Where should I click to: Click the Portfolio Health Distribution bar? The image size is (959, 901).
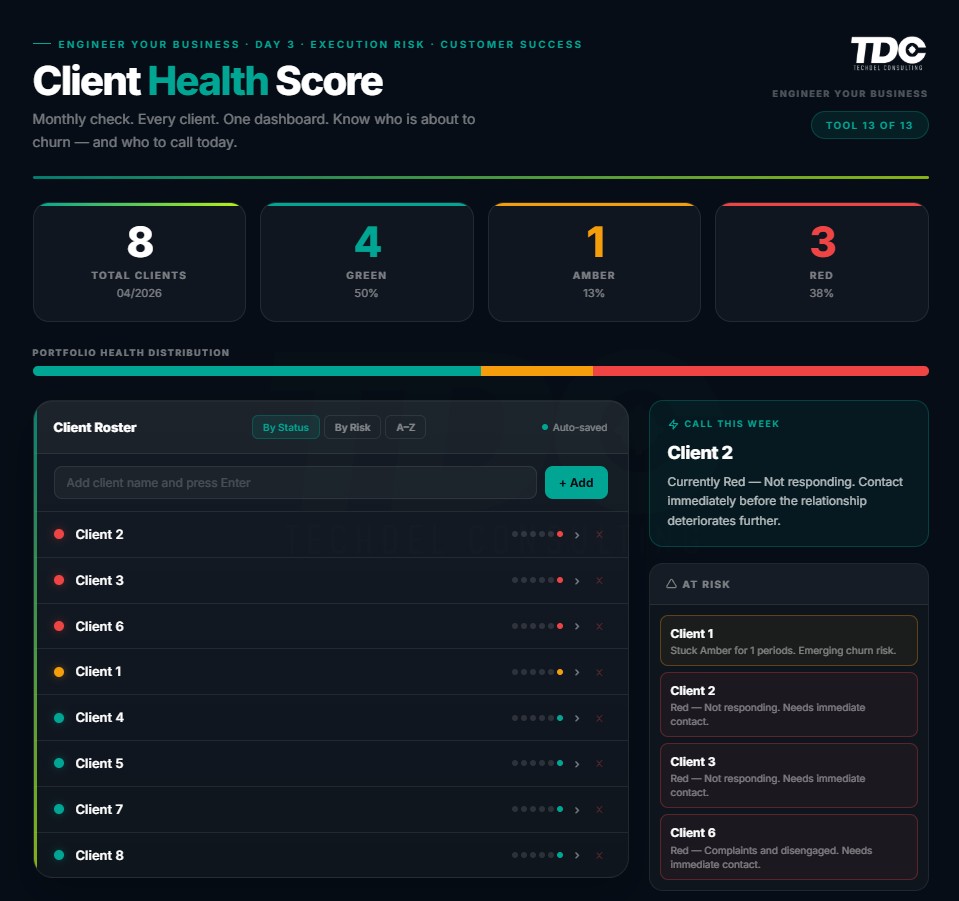tap(480, 370)
